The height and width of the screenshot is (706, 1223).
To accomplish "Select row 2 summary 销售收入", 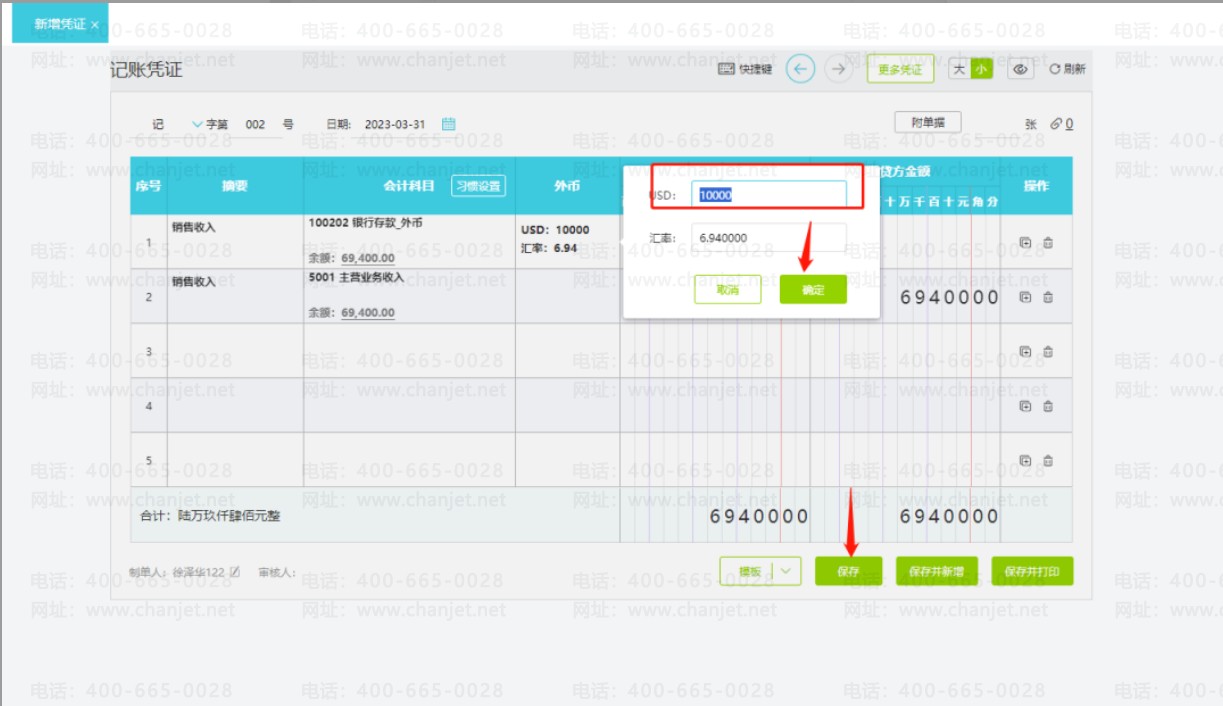I will tap(193, 282).
